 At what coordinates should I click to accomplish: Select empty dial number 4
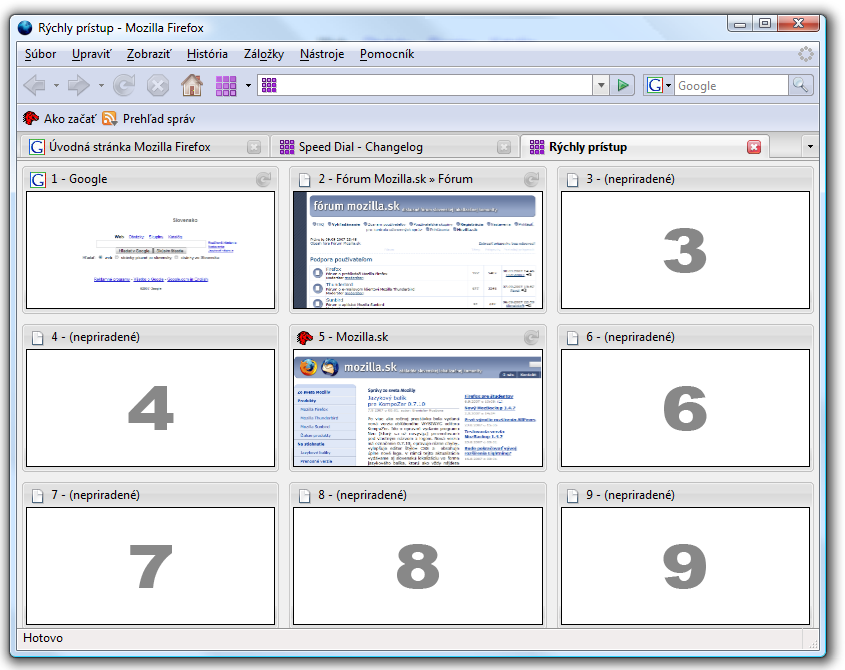(x=150, y=408)
